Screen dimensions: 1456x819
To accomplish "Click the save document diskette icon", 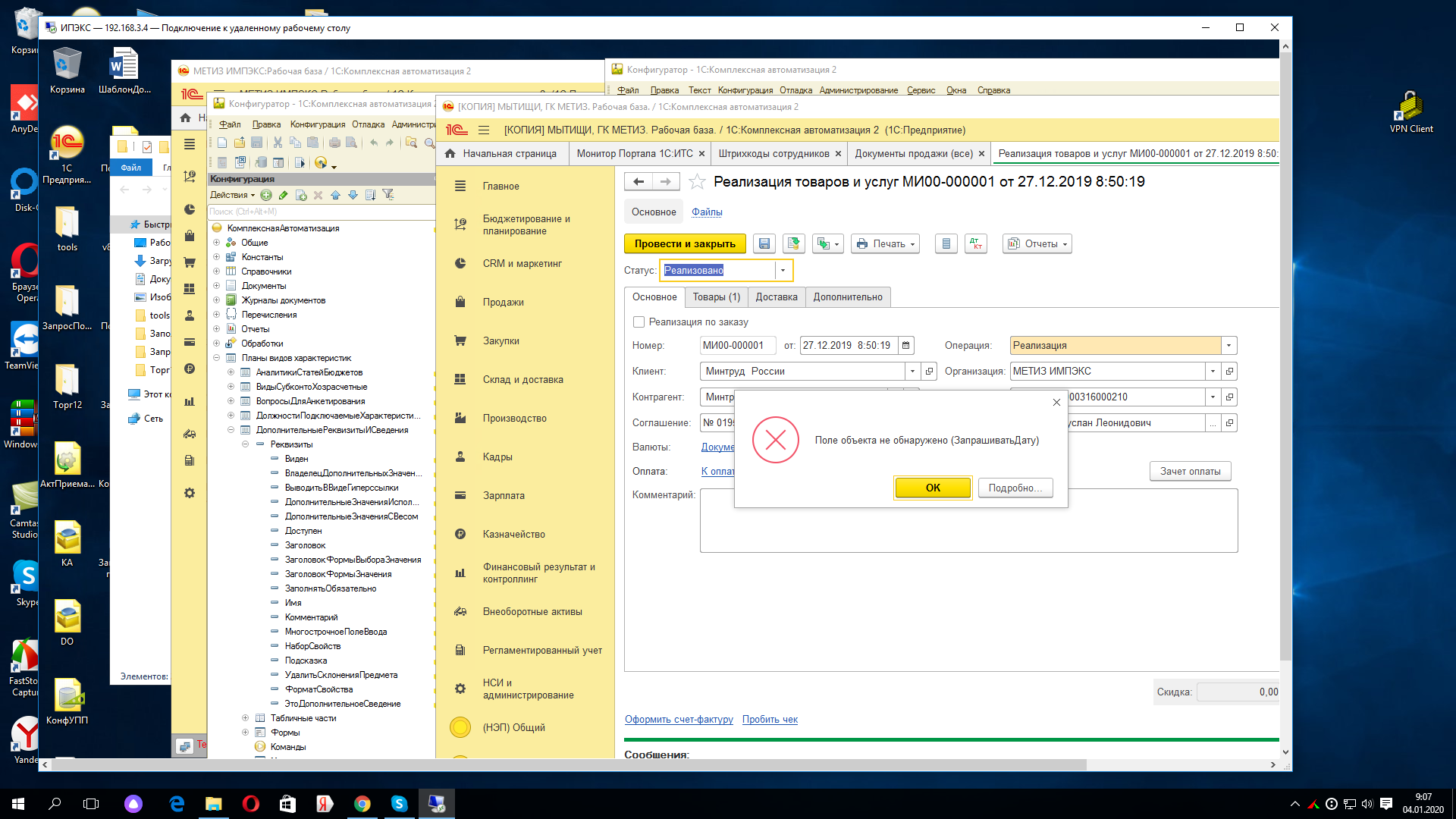I will point(764,243).
